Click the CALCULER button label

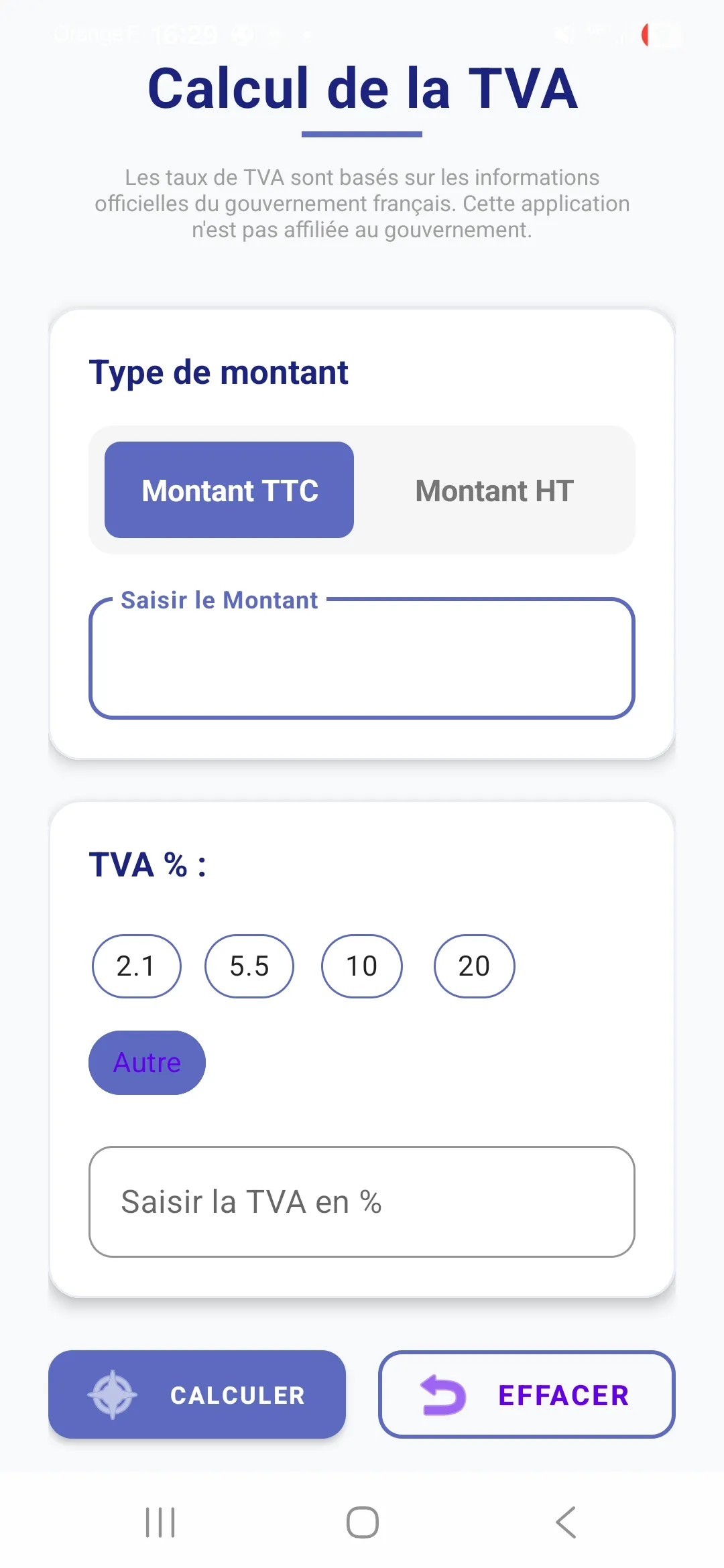tap(238, 1395)
